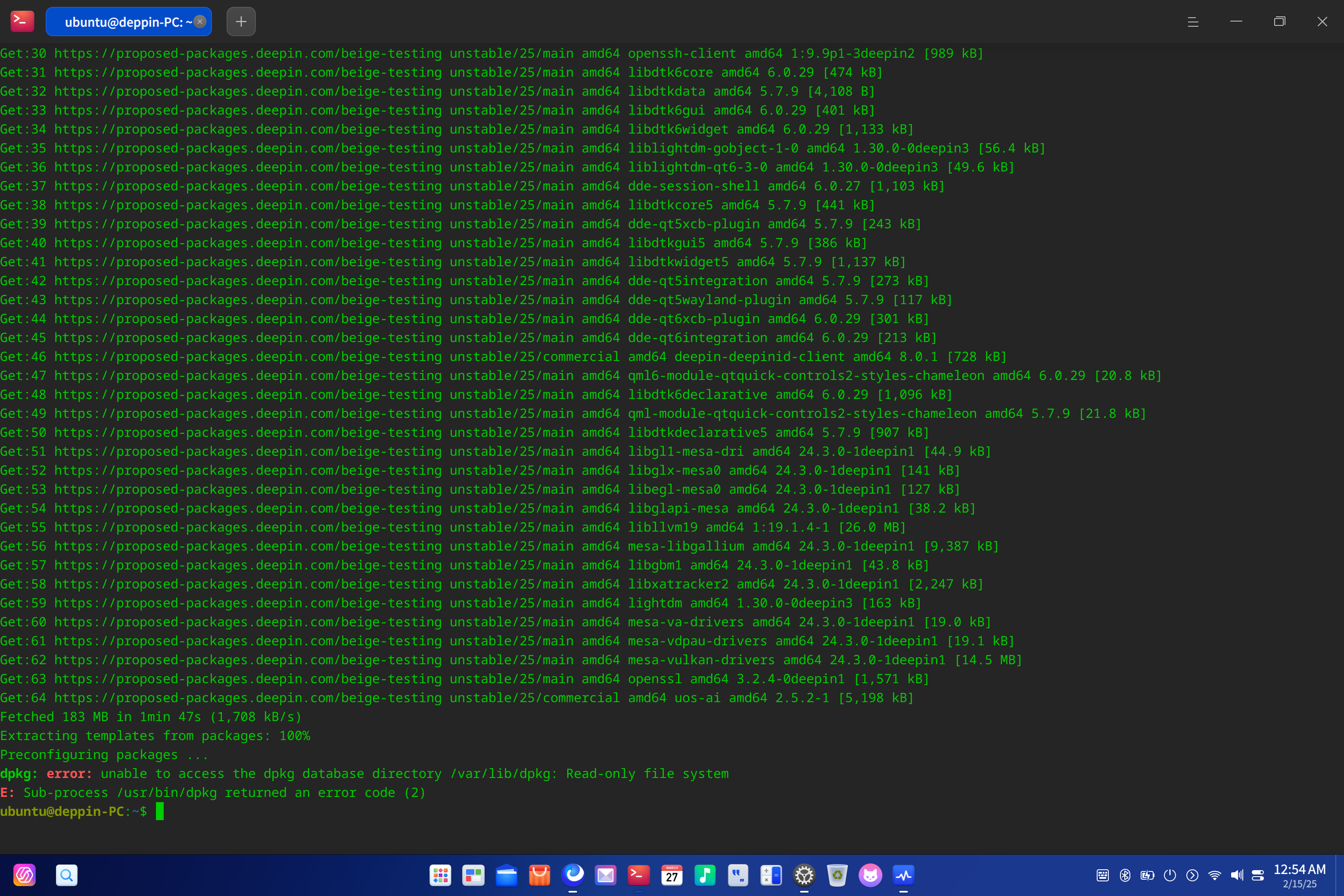
Task: Open a new terminal tab with plus button
Action: [x=241, y=22]
